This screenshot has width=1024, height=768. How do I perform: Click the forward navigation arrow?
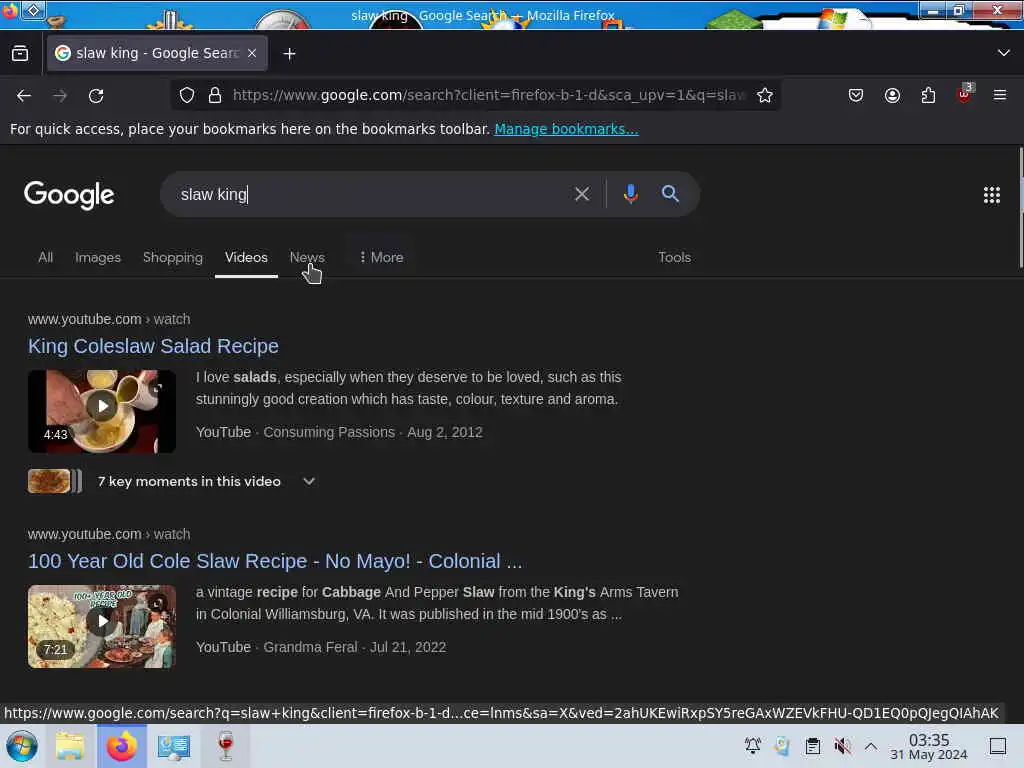pyautogui.click(x=60, y=96)
